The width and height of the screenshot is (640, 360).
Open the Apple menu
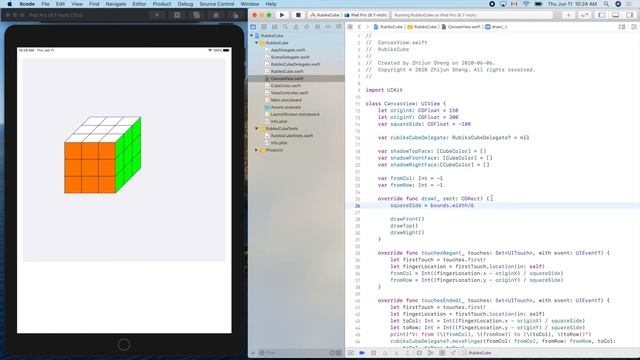pos(10,4)
